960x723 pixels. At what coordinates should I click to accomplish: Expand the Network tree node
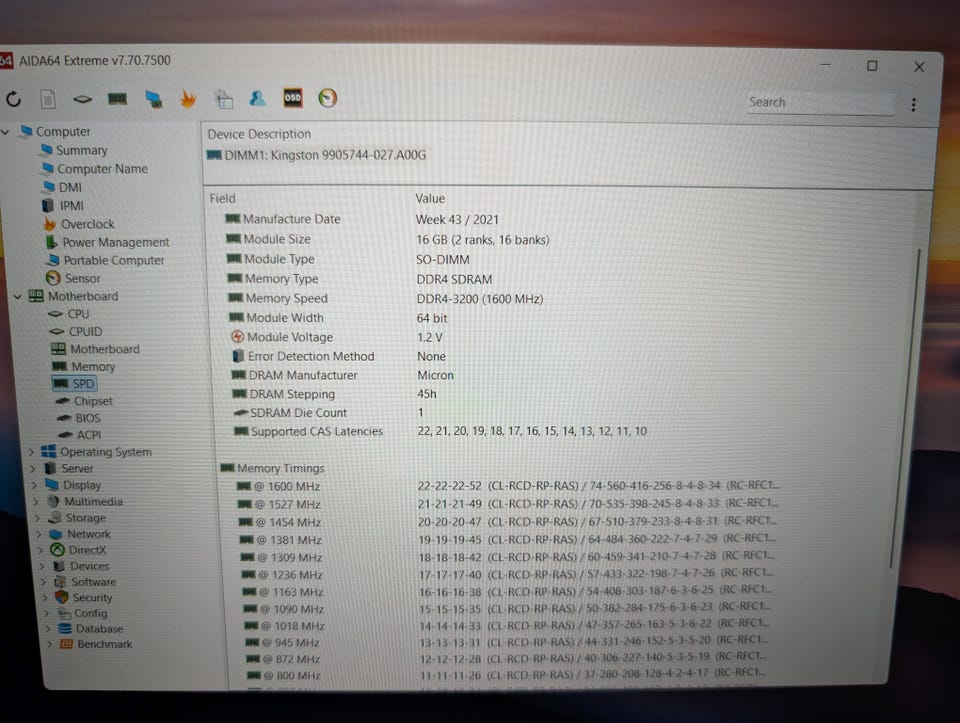tap(40, 534)
